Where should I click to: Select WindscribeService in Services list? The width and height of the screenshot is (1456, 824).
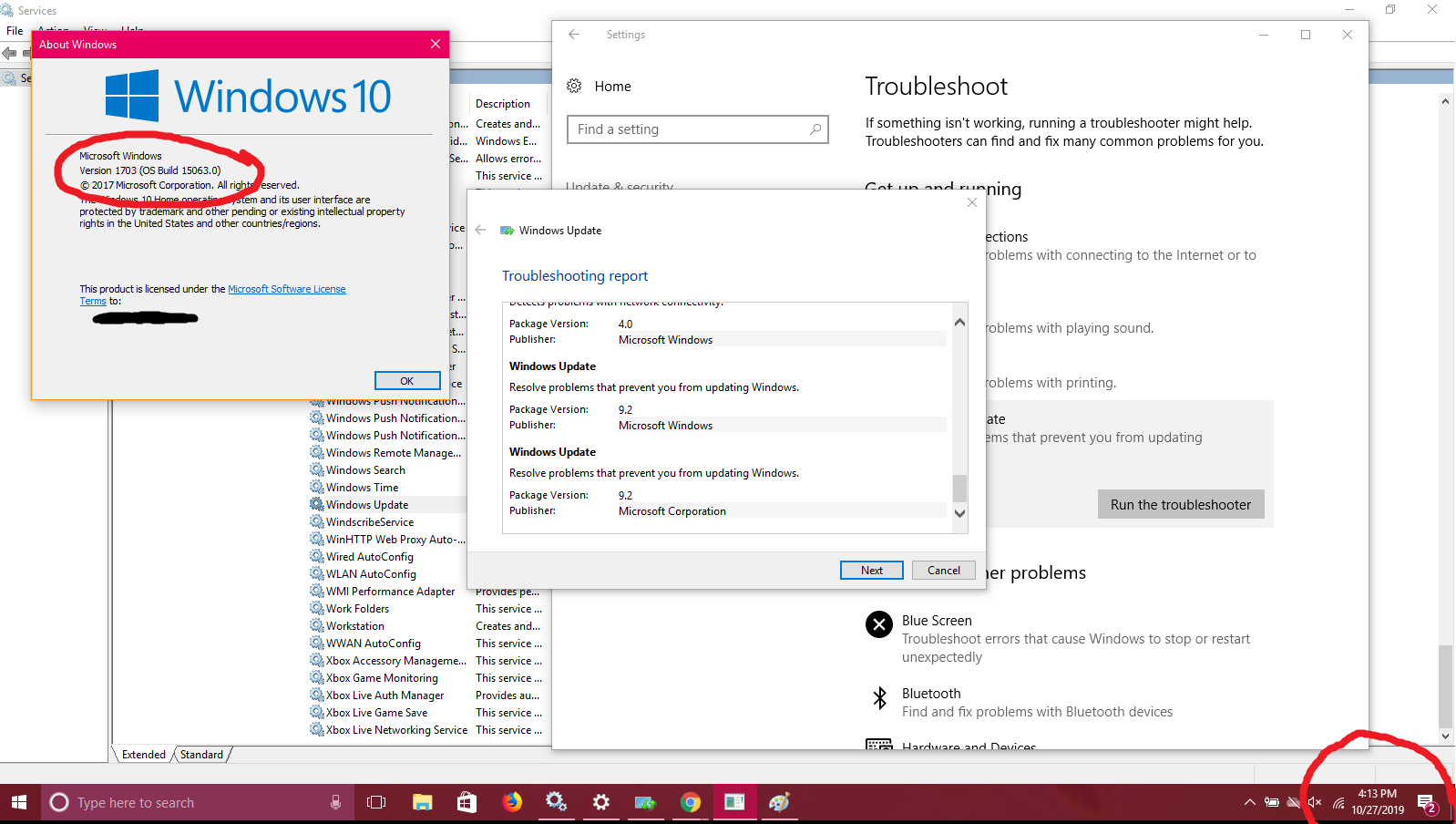(x=370, y=522)
